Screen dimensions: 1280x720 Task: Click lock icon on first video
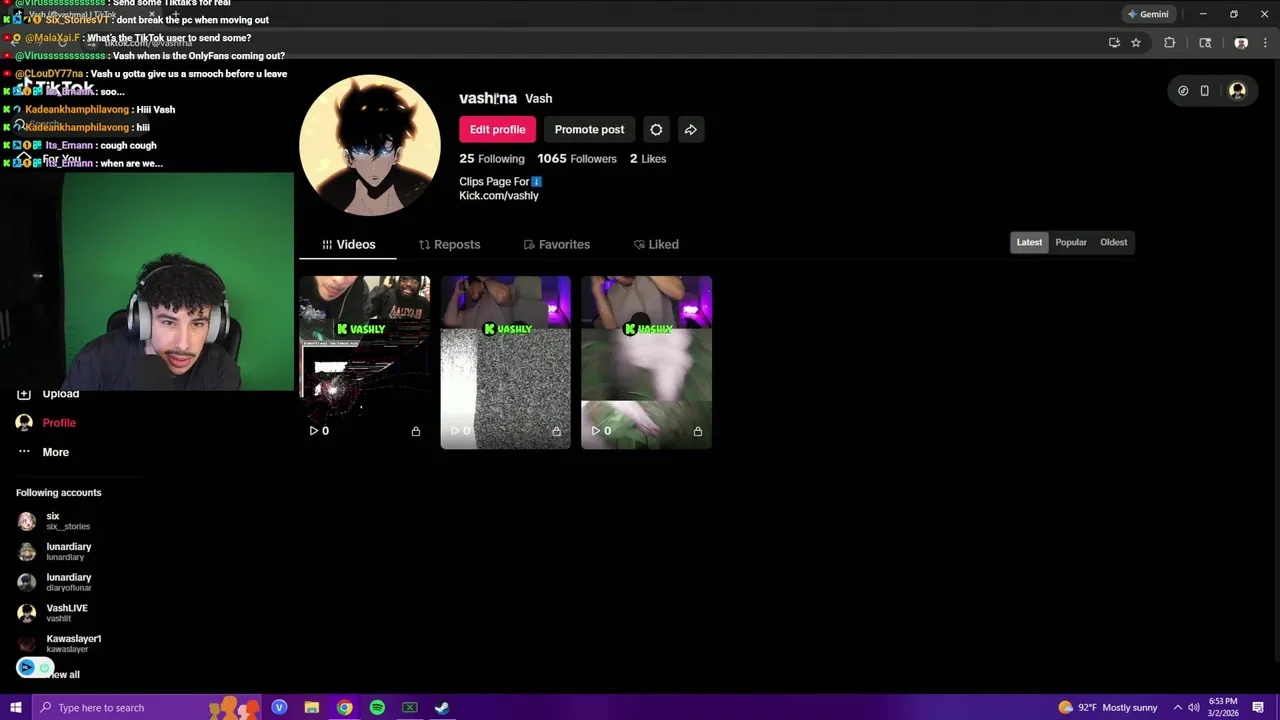(416, 431)
